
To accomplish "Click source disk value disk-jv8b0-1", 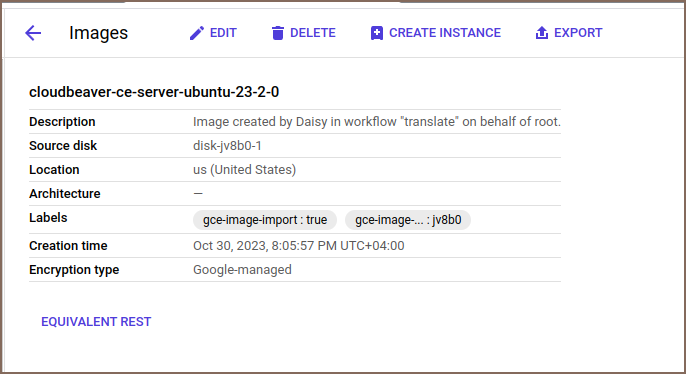I will point(227,146).
